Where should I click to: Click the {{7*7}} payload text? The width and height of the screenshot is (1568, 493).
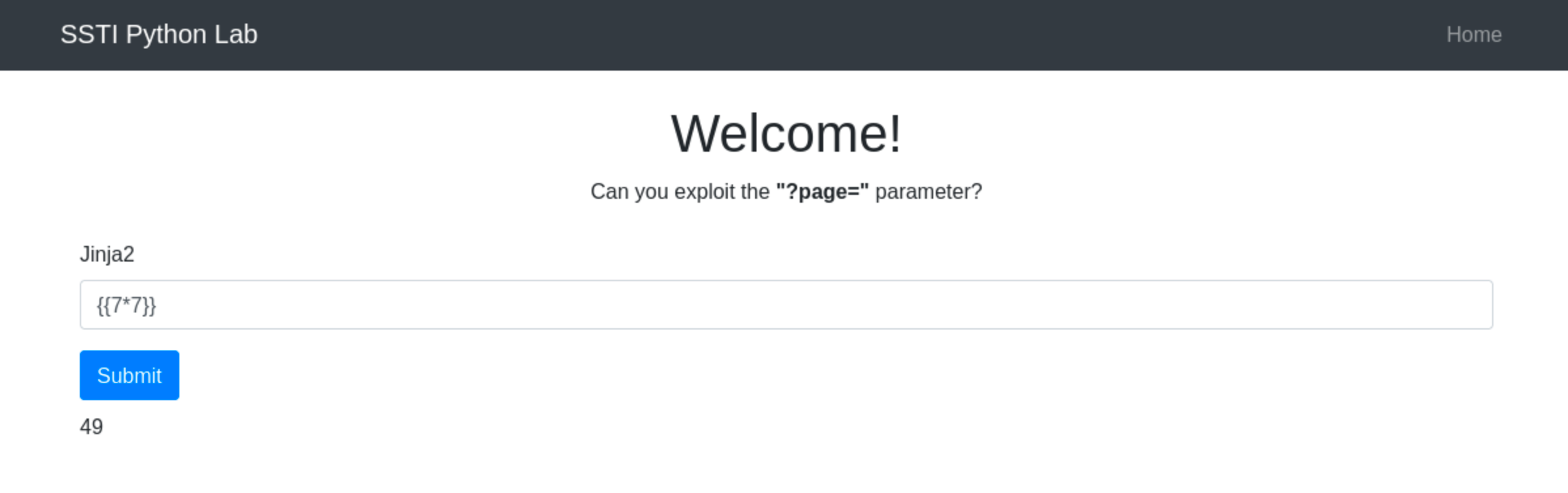click(126, 305)
